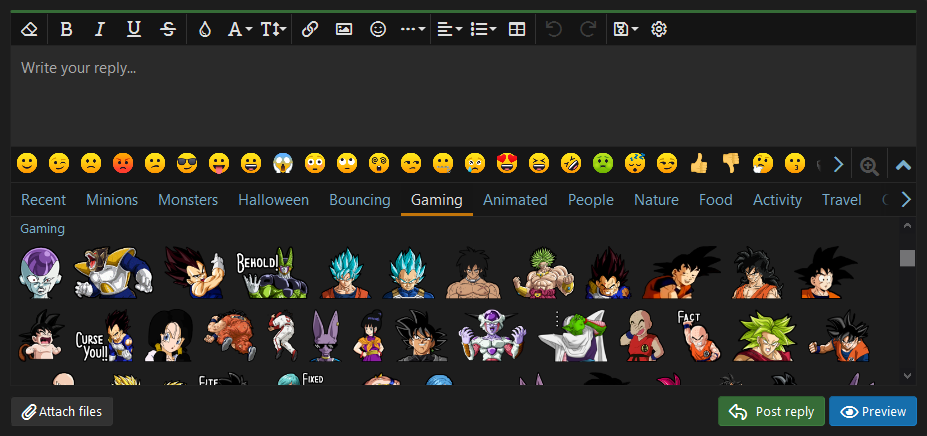This screenshot has height=436, width=927.
Task: Open the smilies emoji icon in toolbar
Action: click(x=378, y=29)
